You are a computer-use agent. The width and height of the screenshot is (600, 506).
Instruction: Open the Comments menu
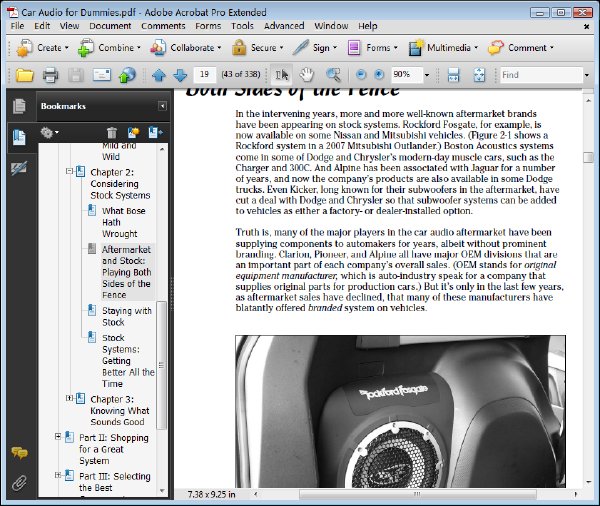click(x=163, y=26)
